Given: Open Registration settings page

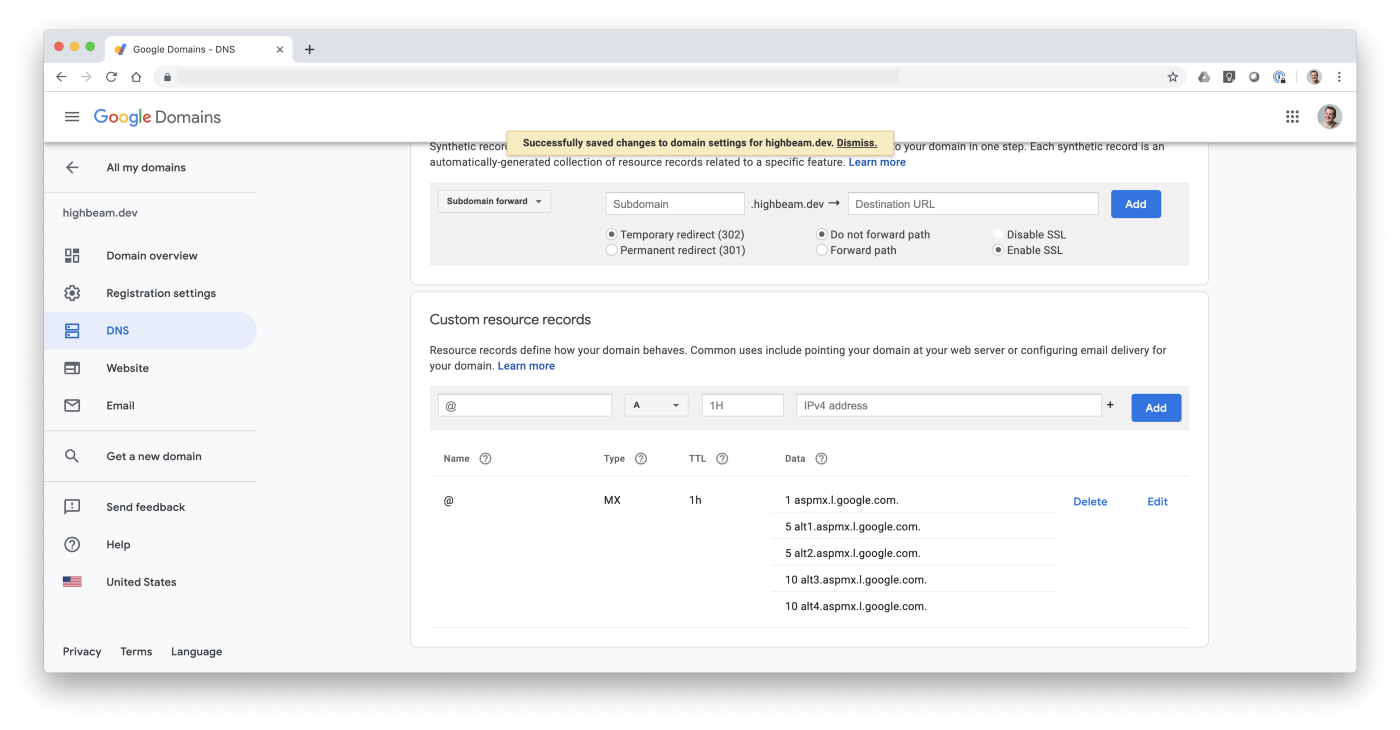Looking at the screenshot, I should click(161, 293).
